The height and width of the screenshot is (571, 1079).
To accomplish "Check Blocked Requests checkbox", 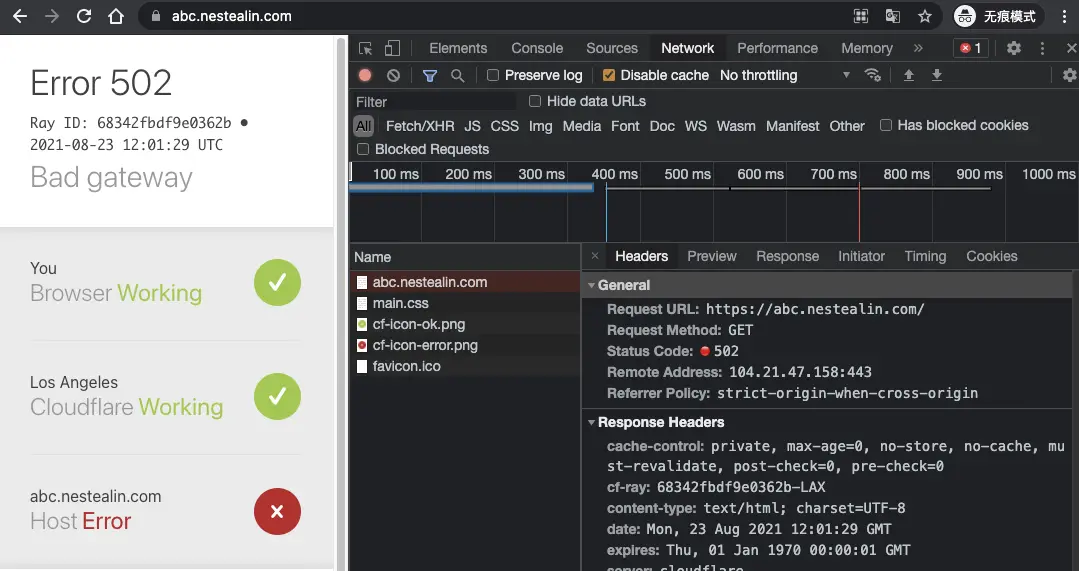I will (x=363, y=149).
